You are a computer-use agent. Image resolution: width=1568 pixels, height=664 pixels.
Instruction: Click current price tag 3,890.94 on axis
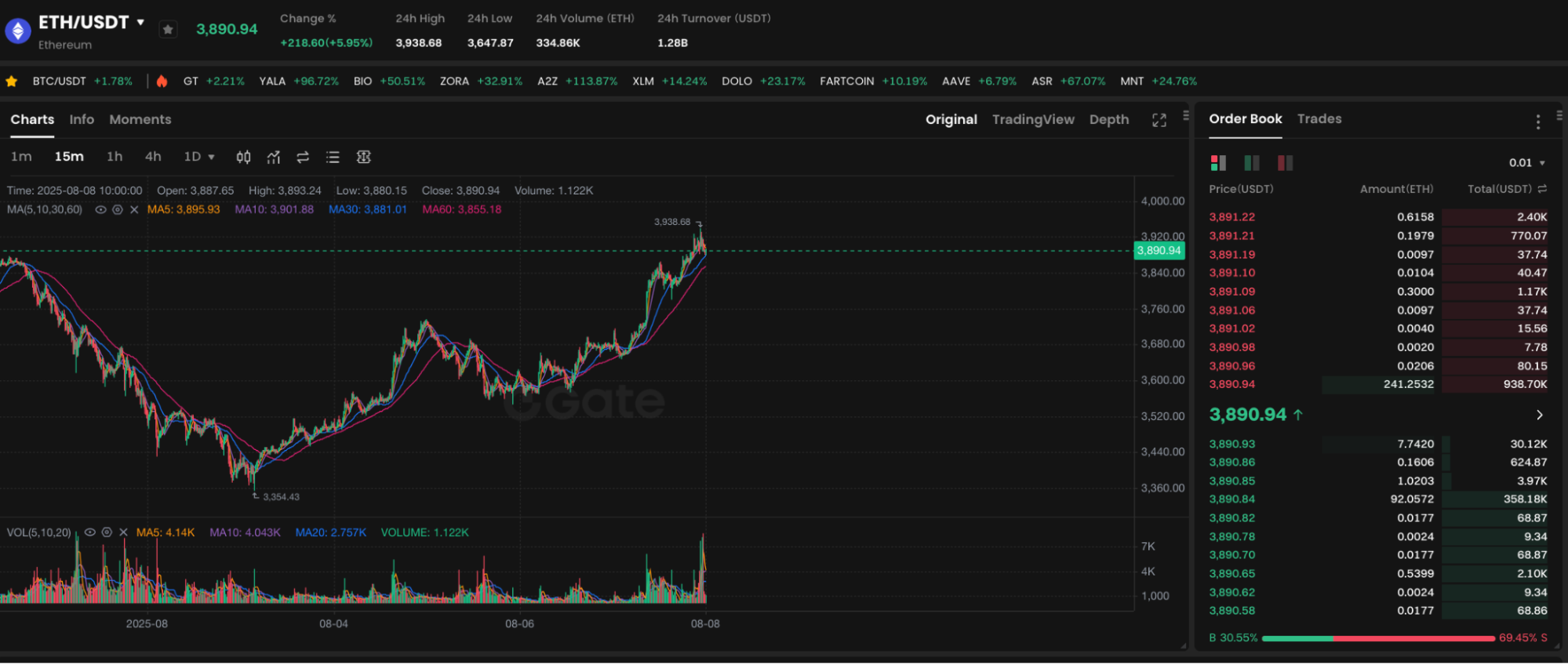pos(1159,251)
